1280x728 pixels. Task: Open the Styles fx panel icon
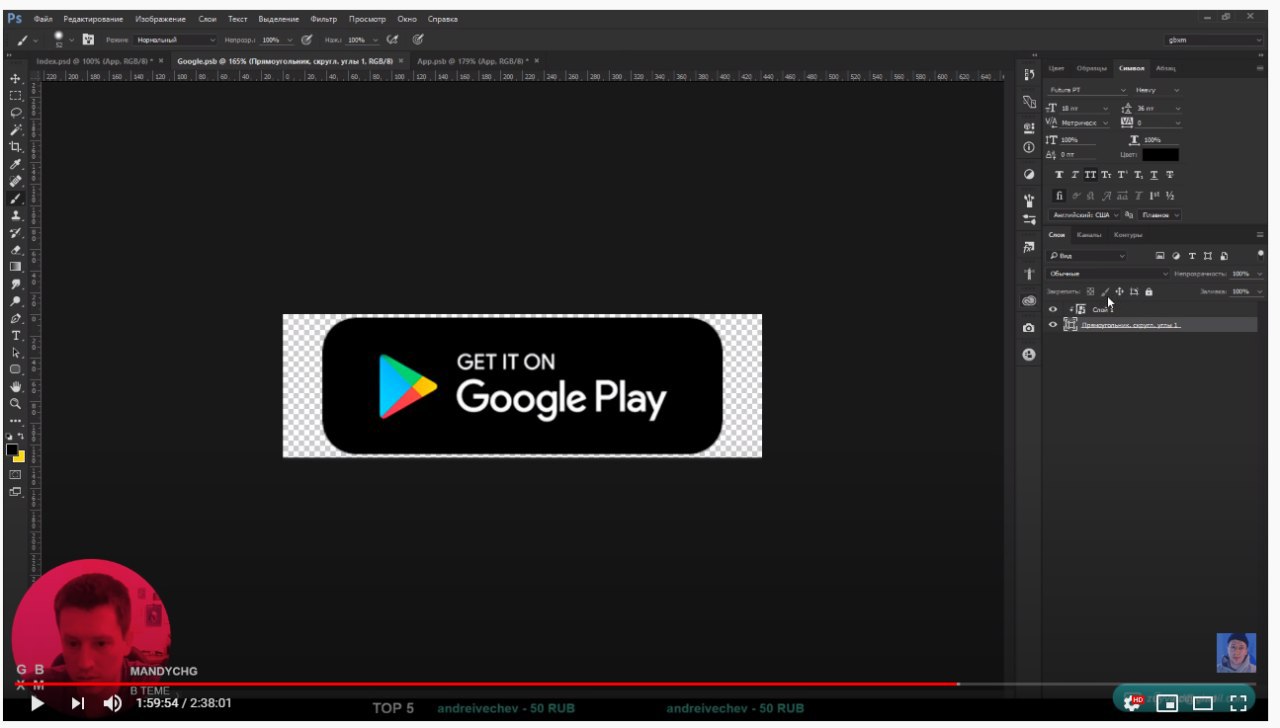[x=1029, y=246]
